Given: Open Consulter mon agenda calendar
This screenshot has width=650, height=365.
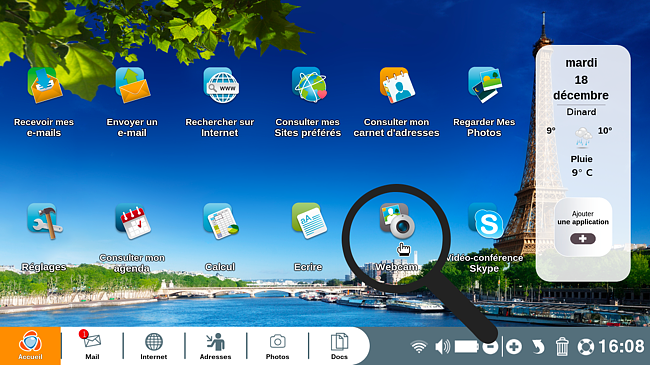Looking at the screenshot, I should (x=133, y=221).
